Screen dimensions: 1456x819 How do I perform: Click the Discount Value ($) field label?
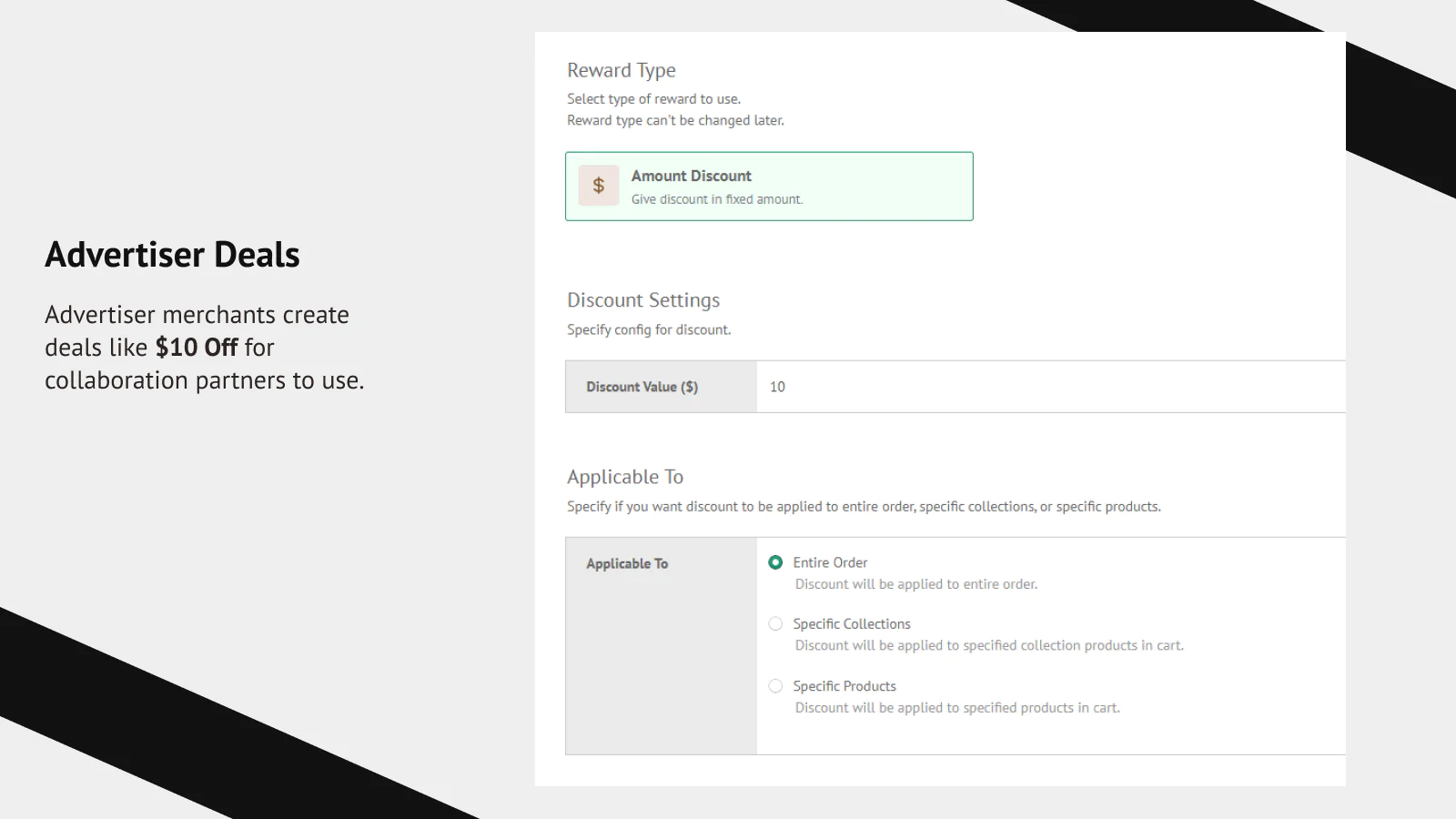[642, 387]
